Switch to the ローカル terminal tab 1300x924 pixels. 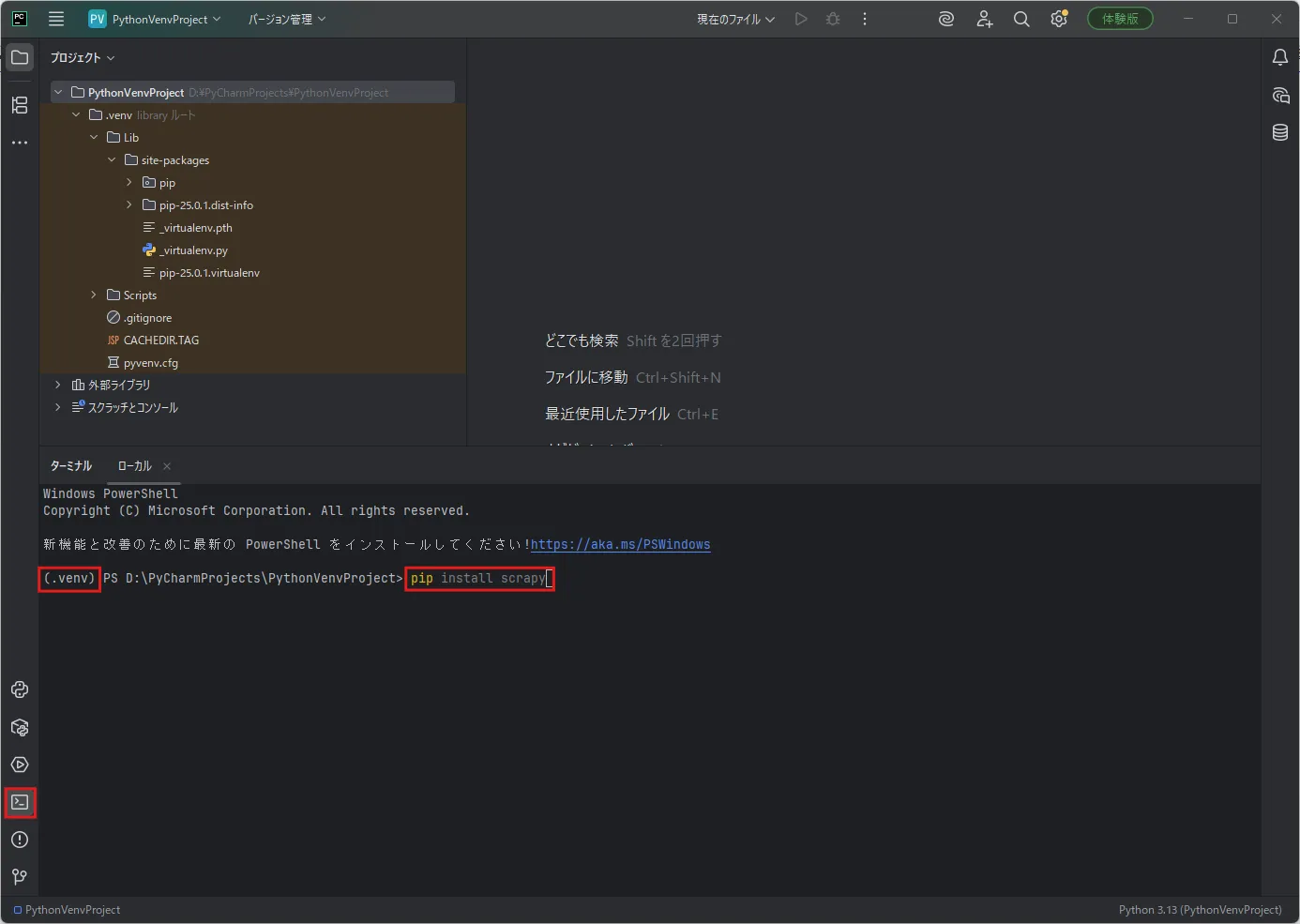(x=134, y=465)
